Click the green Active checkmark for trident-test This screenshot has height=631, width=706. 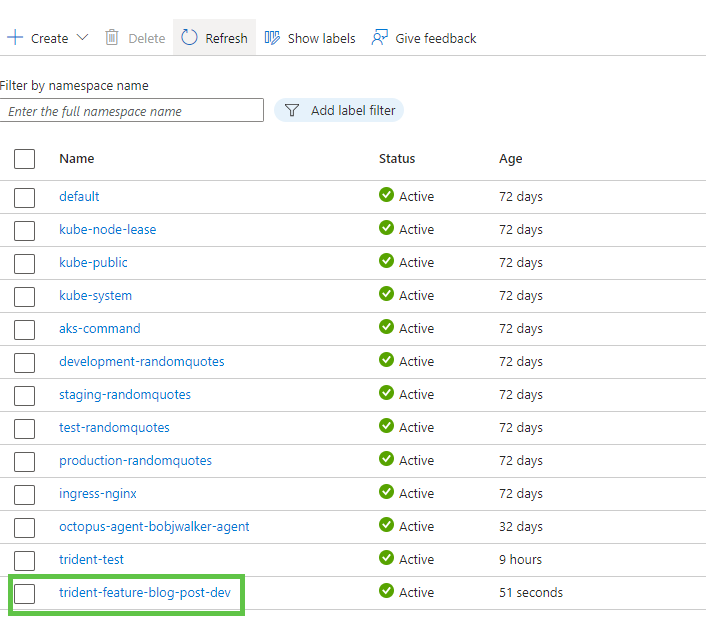click(x=386, y=558)
